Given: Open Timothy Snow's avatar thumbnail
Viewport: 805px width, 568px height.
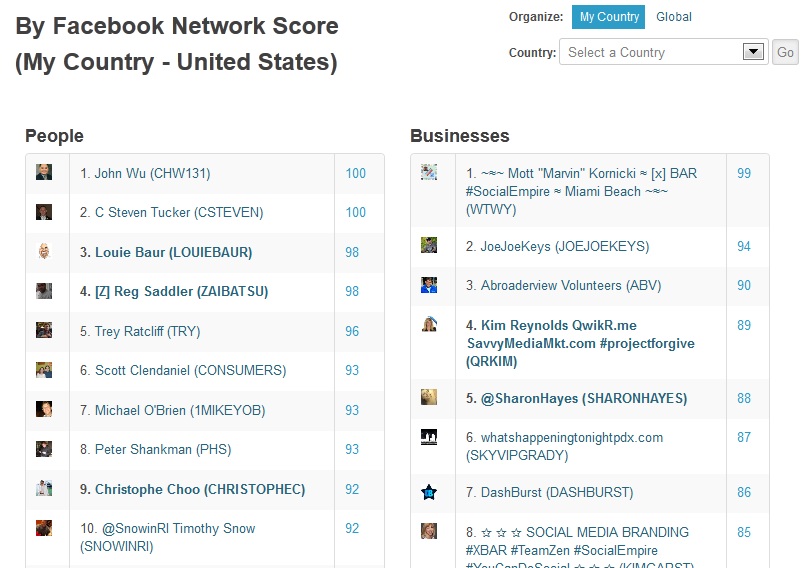Looking at the screenshot, I should pyautogui.click(x=44, y=528).
